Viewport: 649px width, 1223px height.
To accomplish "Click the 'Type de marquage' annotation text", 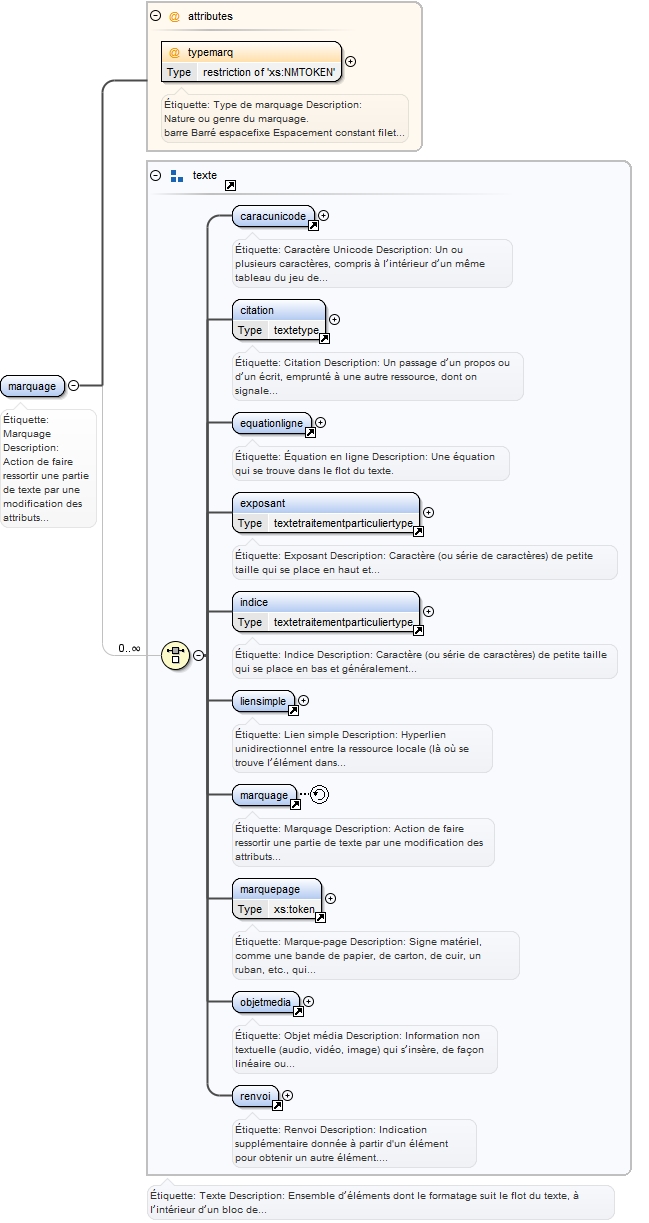I will [x=285, y=118].
